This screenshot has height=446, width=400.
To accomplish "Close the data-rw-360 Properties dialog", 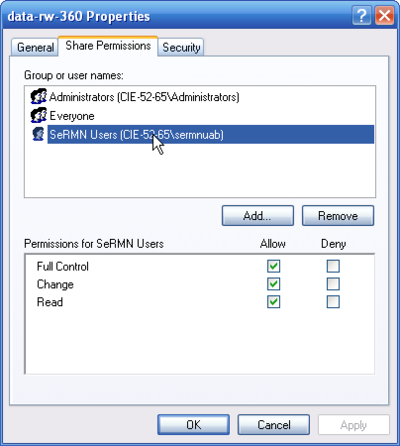I will [x=384, y=15].
